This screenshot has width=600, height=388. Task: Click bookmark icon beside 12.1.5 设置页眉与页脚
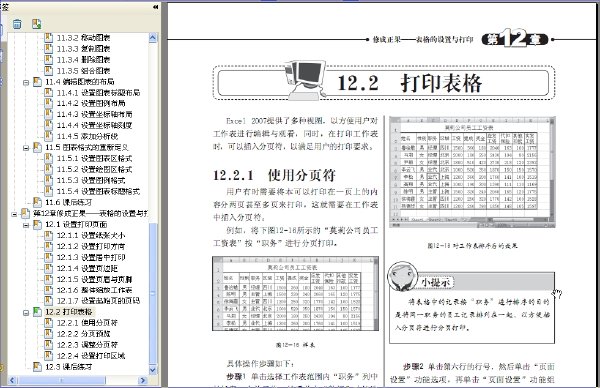coord(49,279)
